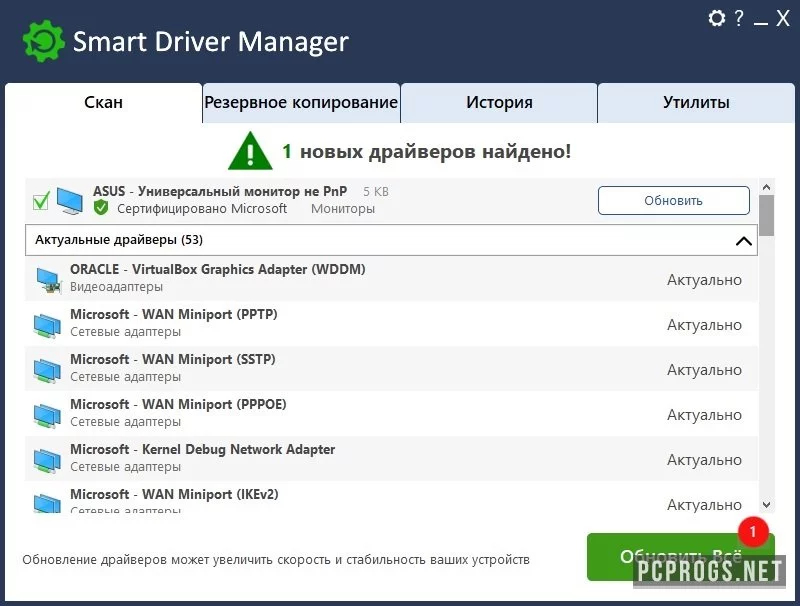Click the ASUS monitor device icon
Image resolution: width=800 pixels, height=606 pixels.
click(69, 200)
